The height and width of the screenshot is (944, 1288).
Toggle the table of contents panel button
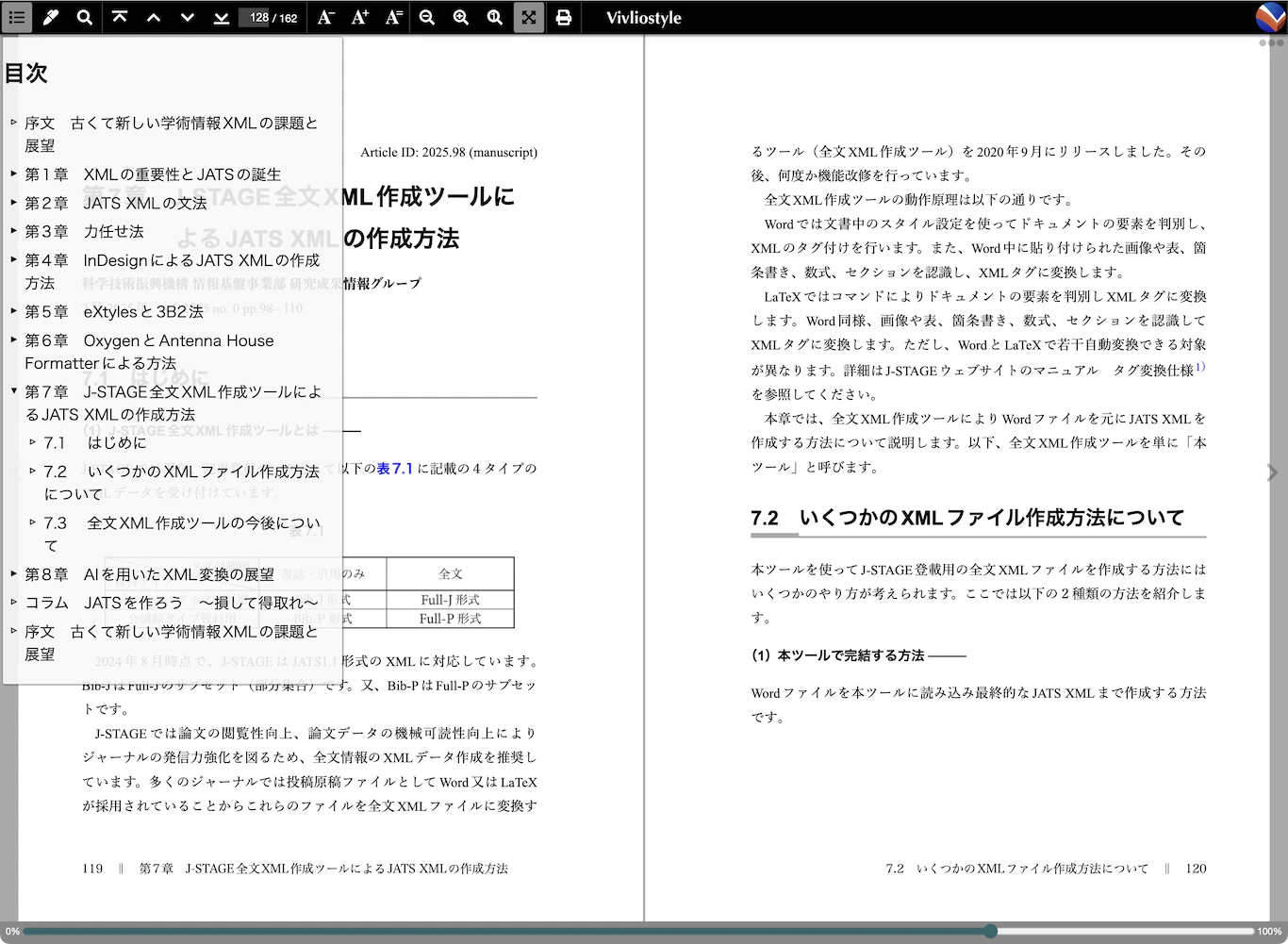click(17, 17)
